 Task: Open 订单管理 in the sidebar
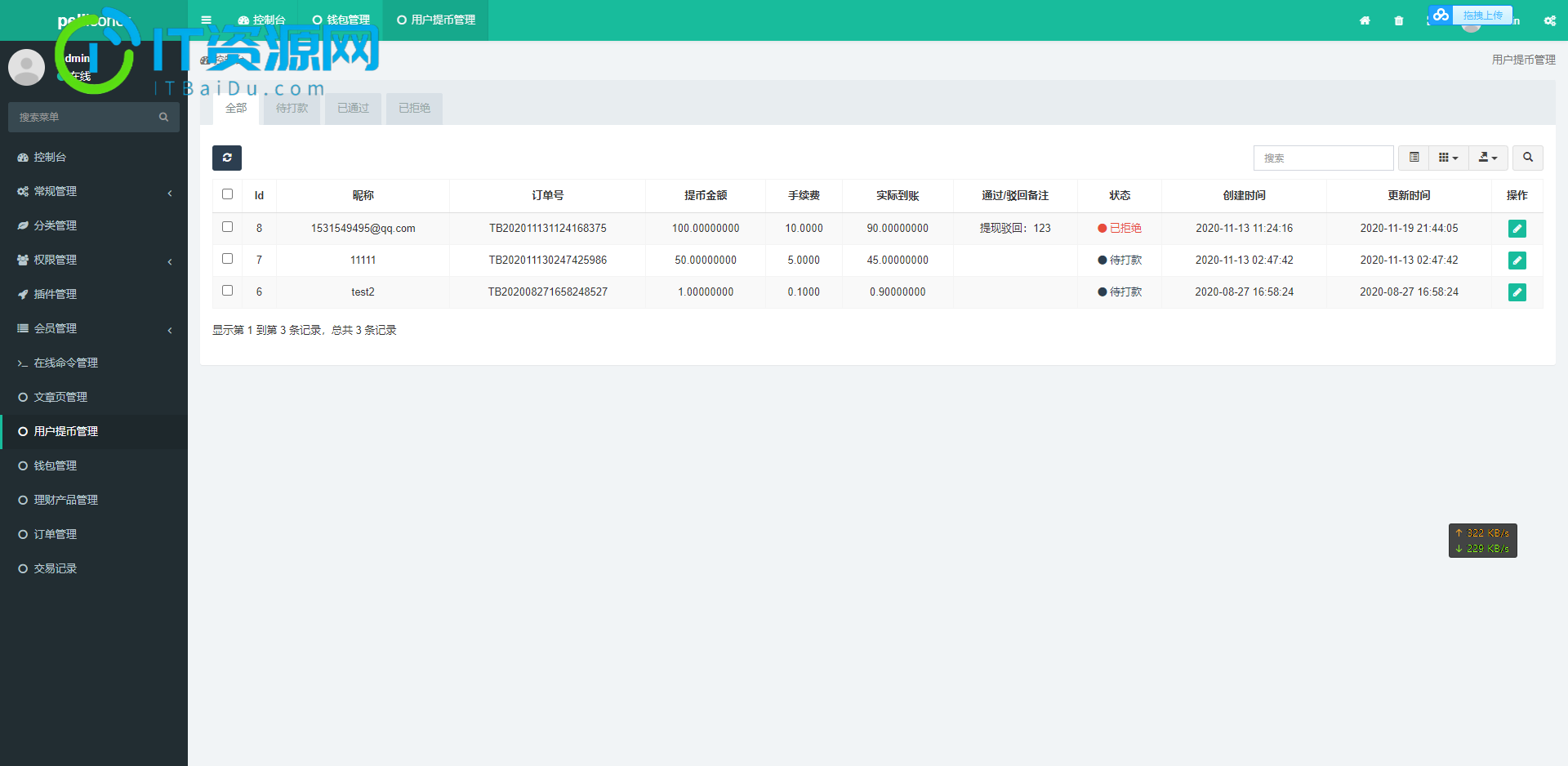pyautogui.click(x=94, y=534)
